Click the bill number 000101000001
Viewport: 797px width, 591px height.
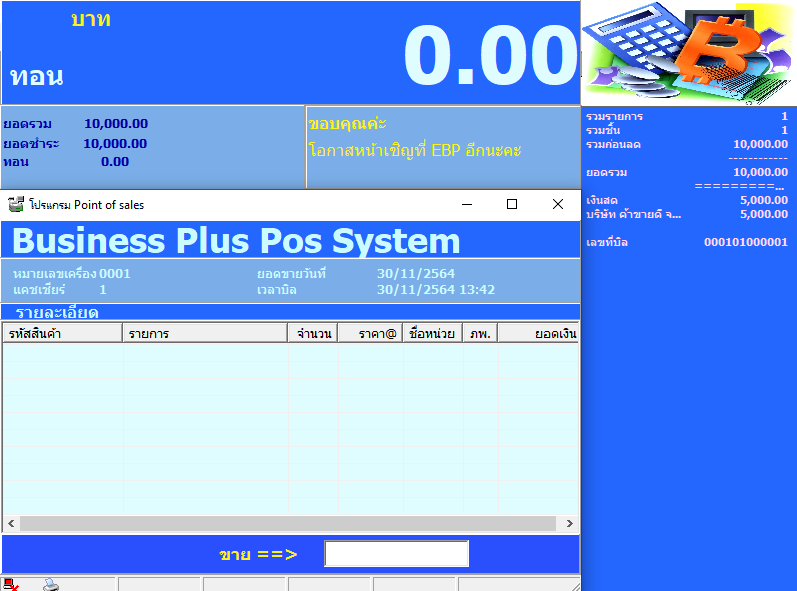pyautogui.click(x=745, y=242)
